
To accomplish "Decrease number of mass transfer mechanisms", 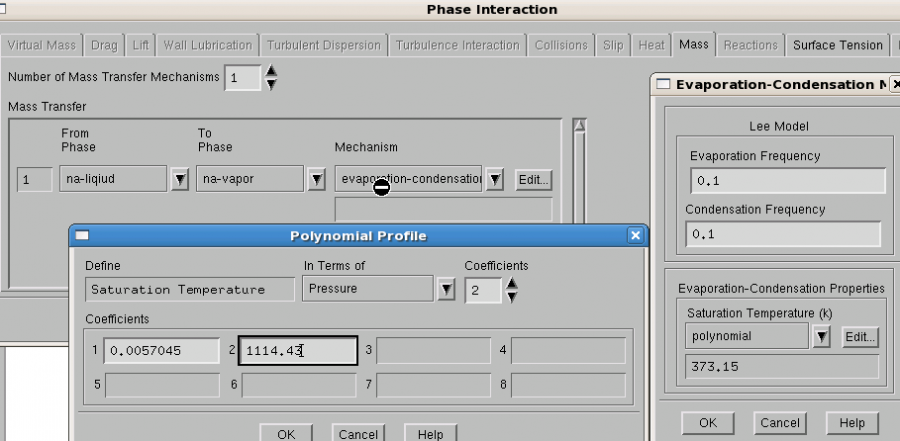I will [271, 84].
